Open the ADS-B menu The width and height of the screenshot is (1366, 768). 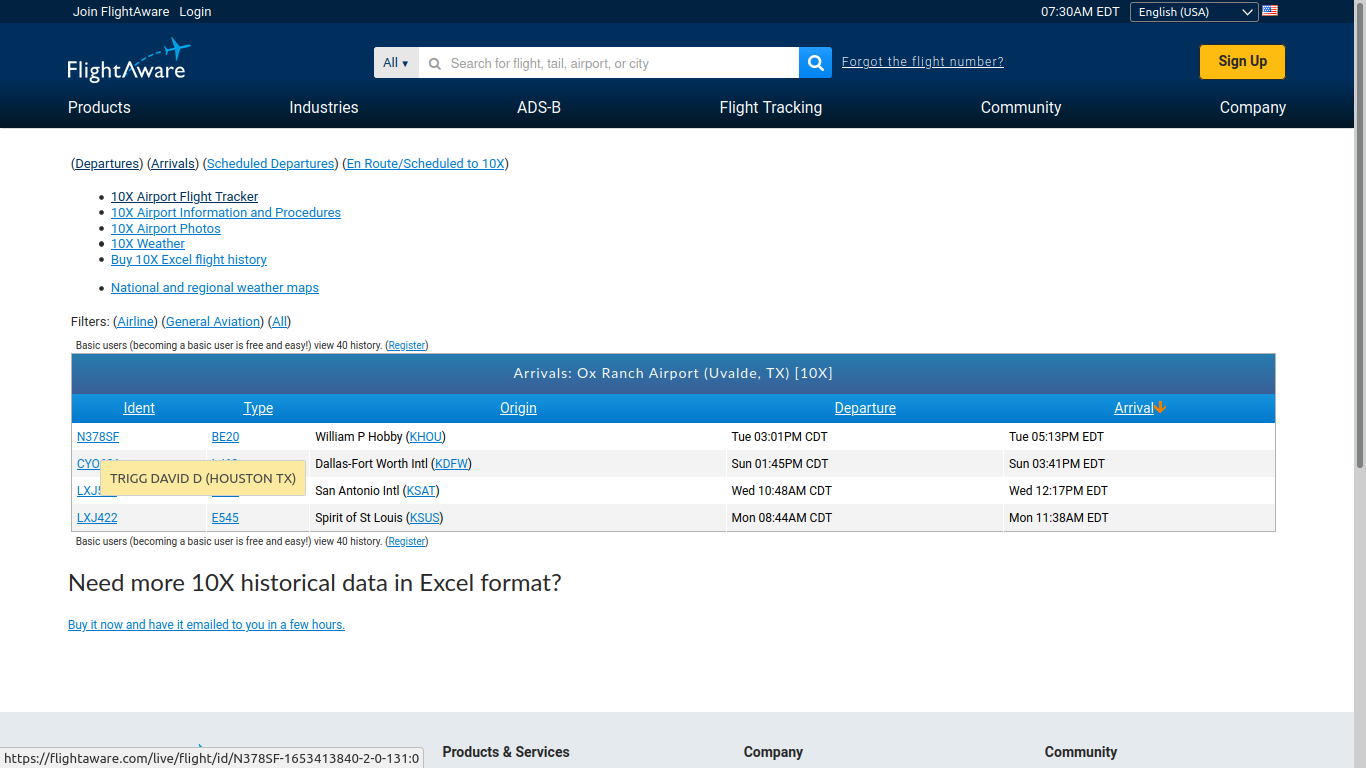click(x=539, y=107)
